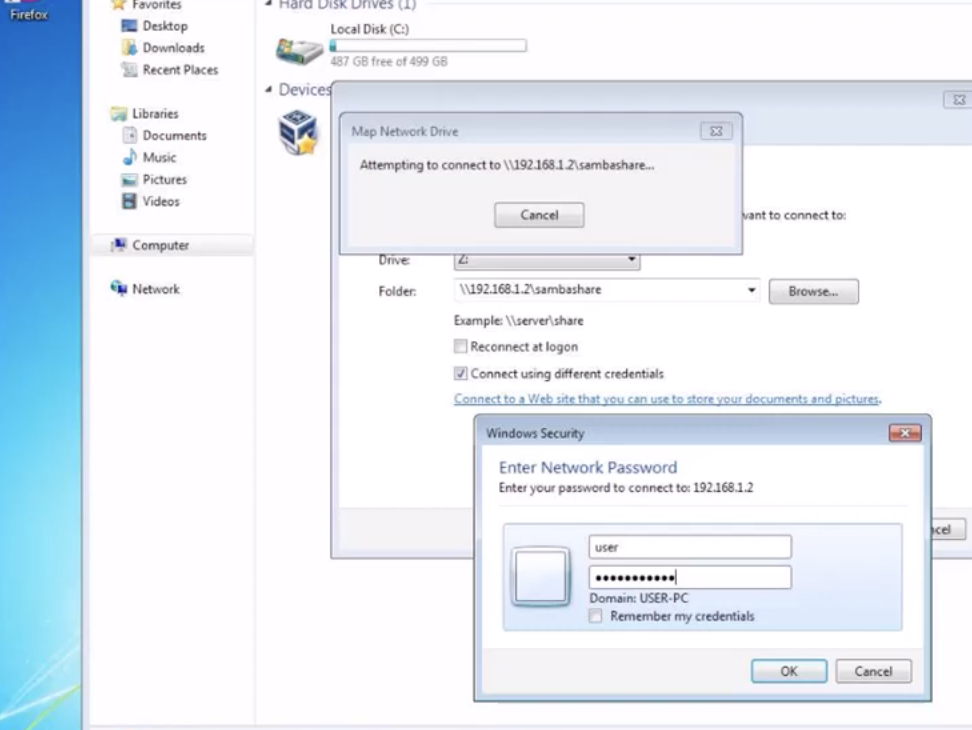
Task: Open Documents library in sidebar
Action: coord(174,136)
